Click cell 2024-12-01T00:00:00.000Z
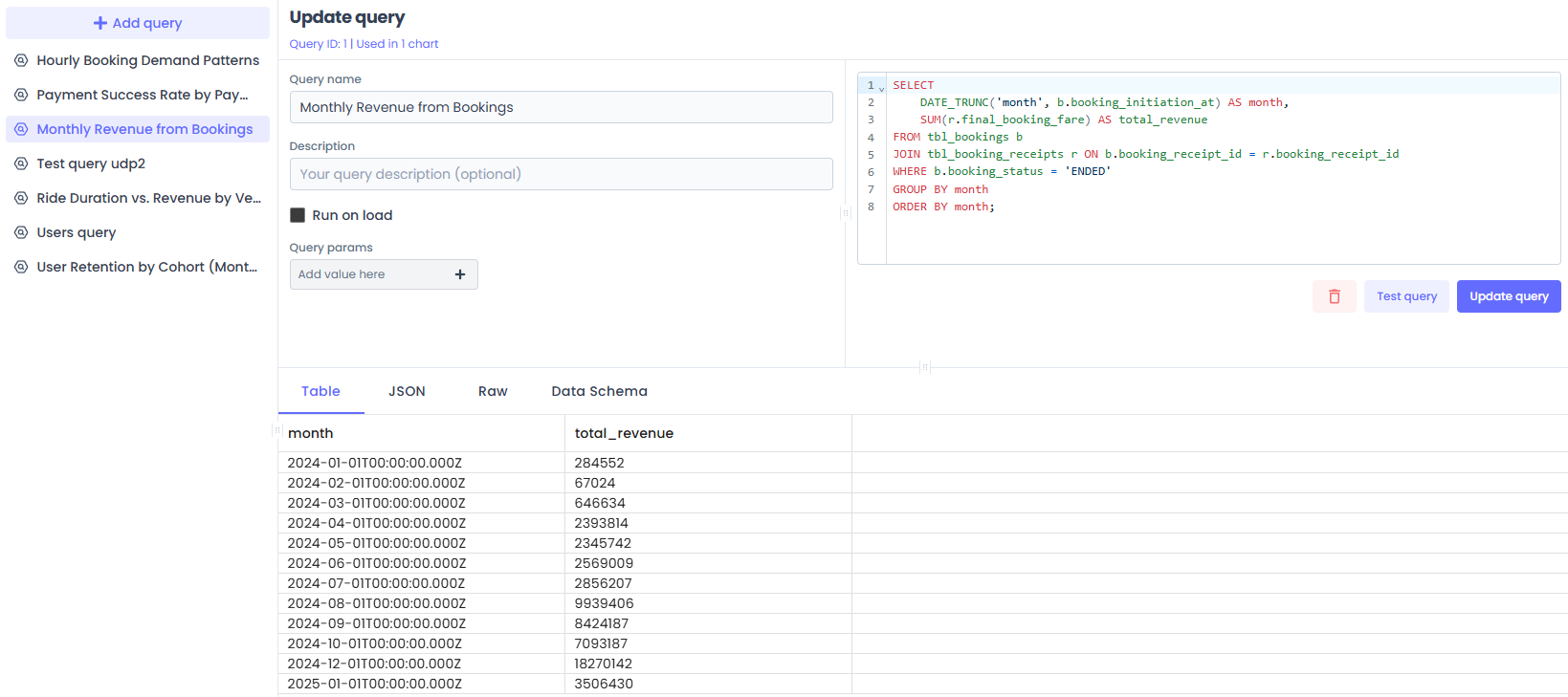This screenshot has width=1568, height=697. (421, 664)
